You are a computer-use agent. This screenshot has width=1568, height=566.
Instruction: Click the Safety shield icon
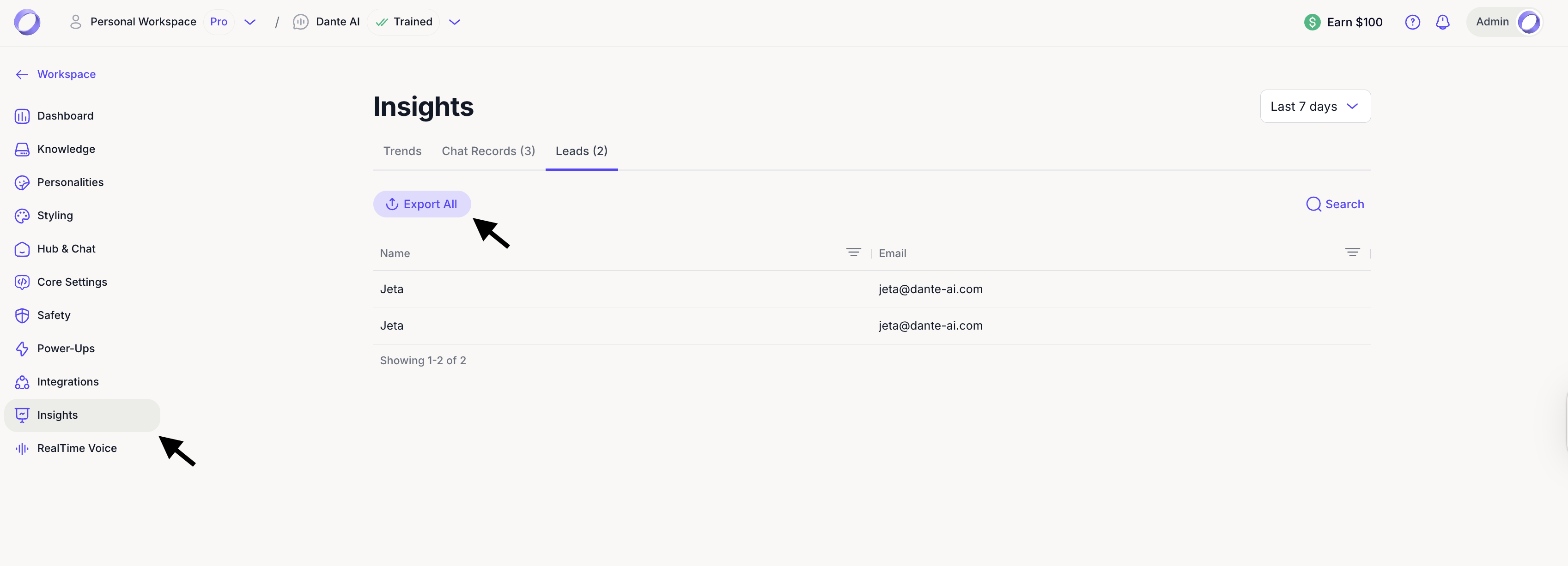tap(22, 315)
